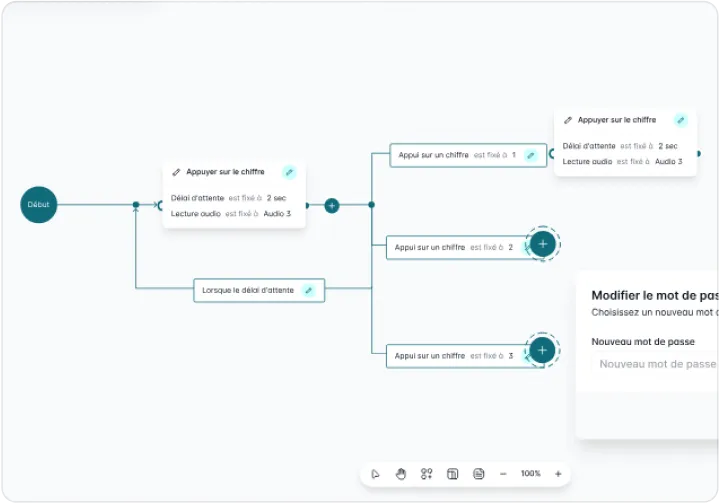This screenshot has height=503, width=719.
Task: Edit the top-right 'Appuyer sur le chiffre' card
Action: click(x=681, y=120)
